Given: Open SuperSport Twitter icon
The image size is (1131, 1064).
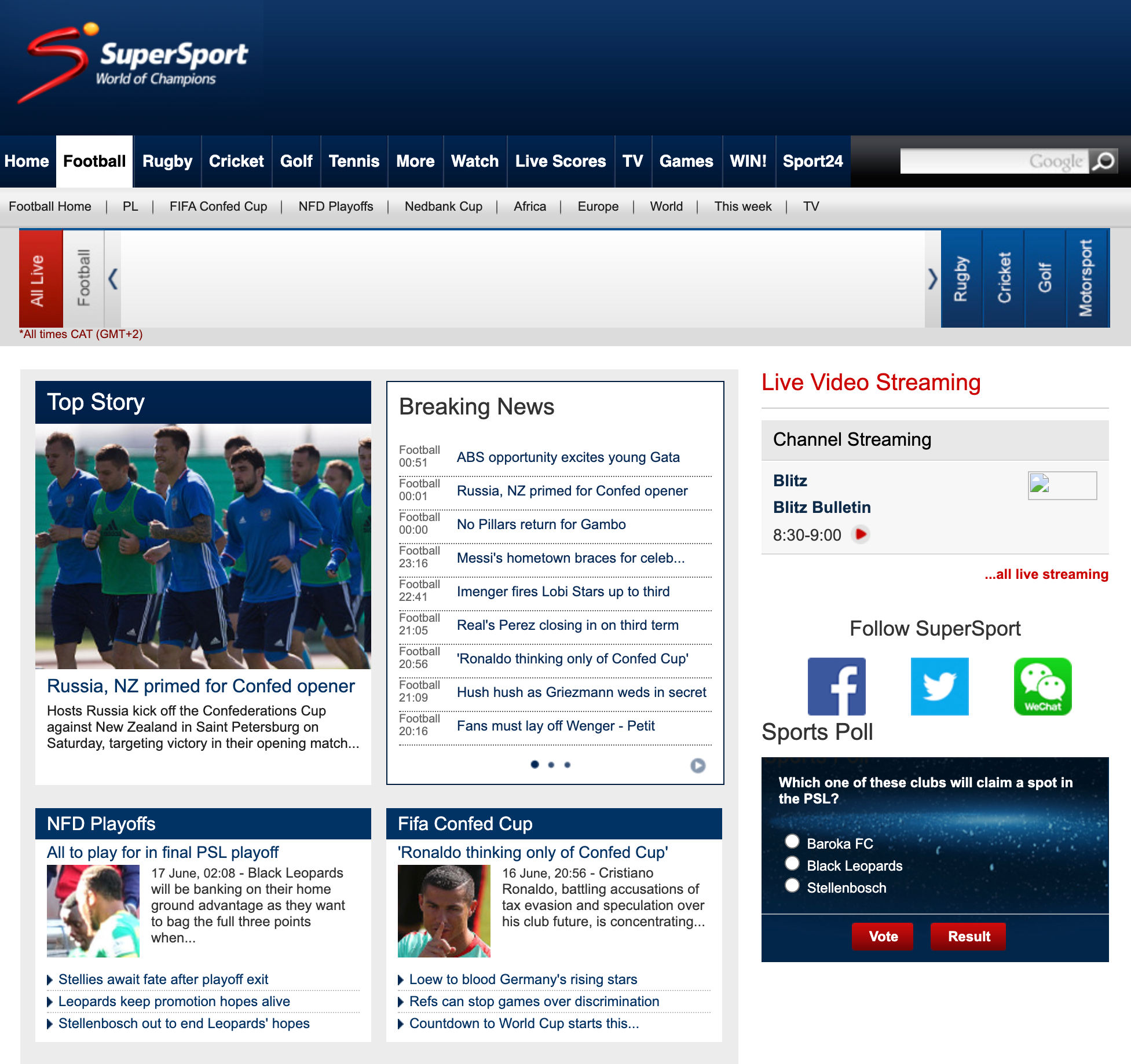Looking at the screenshot, I should [x=939, y=686].
